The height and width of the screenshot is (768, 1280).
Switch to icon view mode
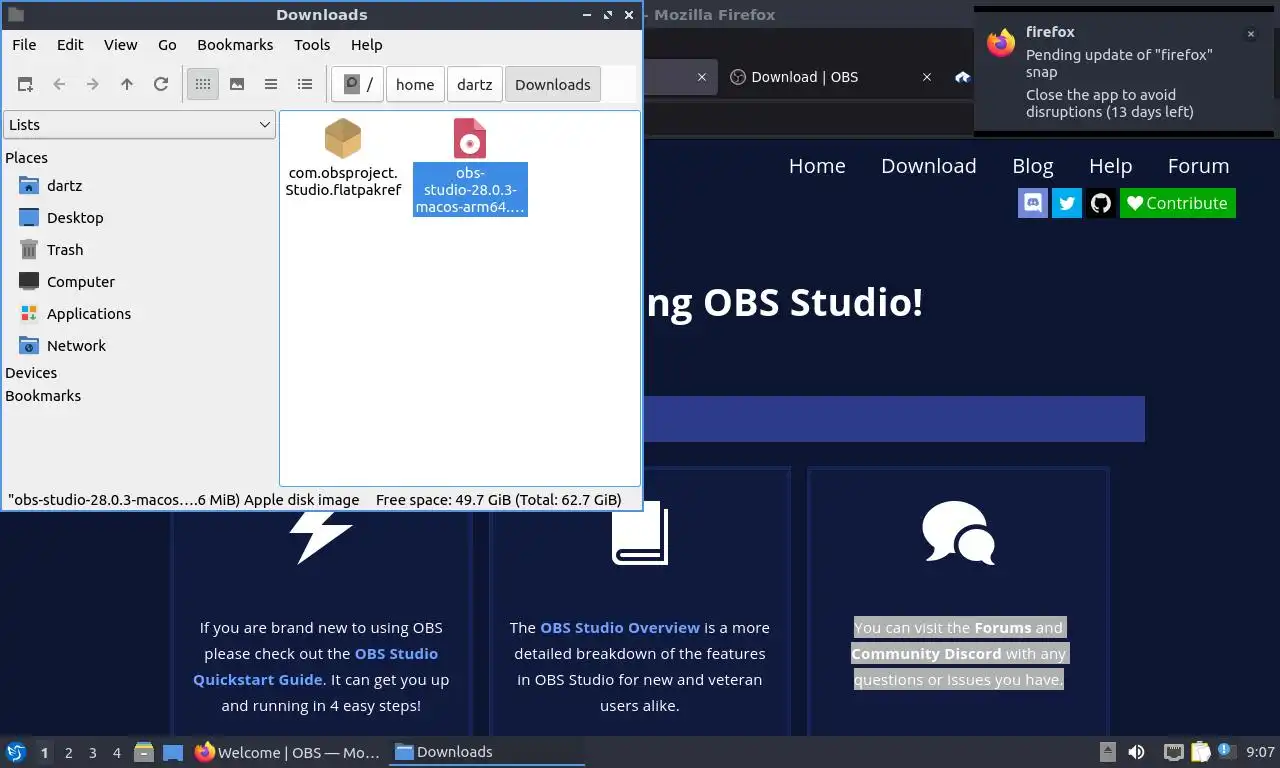[x=203, y=85]
